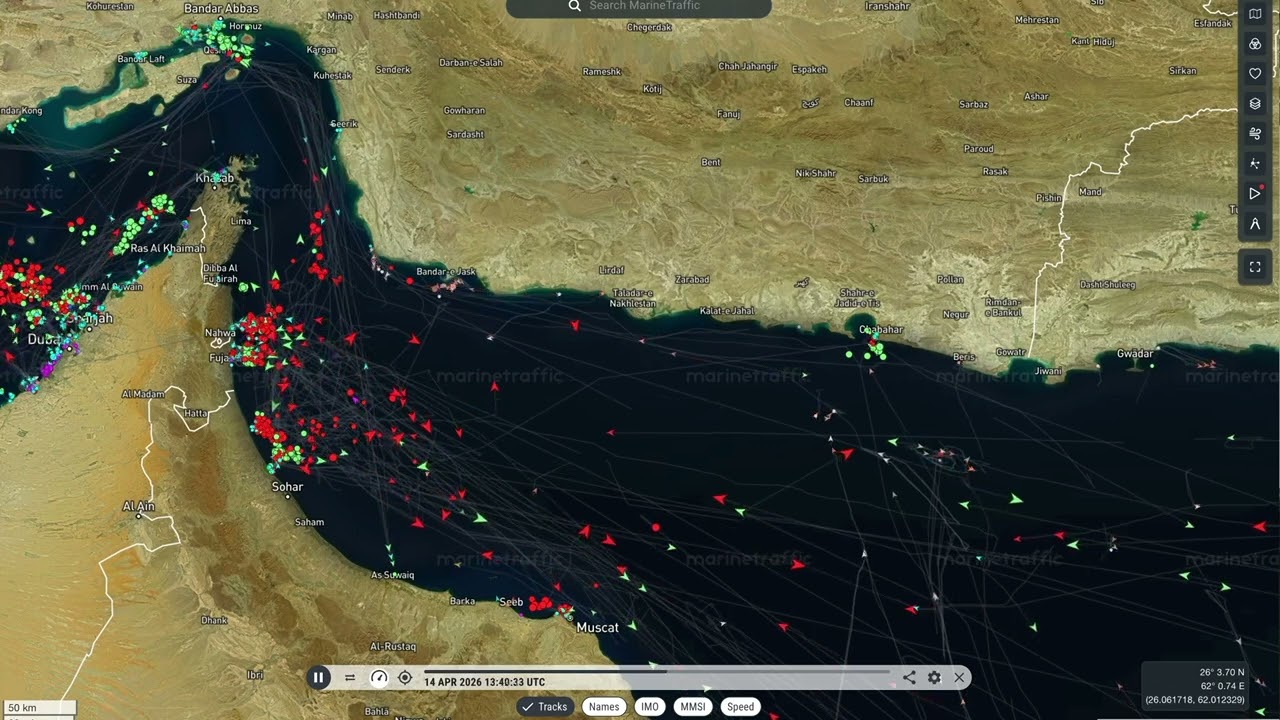Click the Iranshahr label
The width and height of the screenshot is (1280, 720).
(x=887, y=6)
